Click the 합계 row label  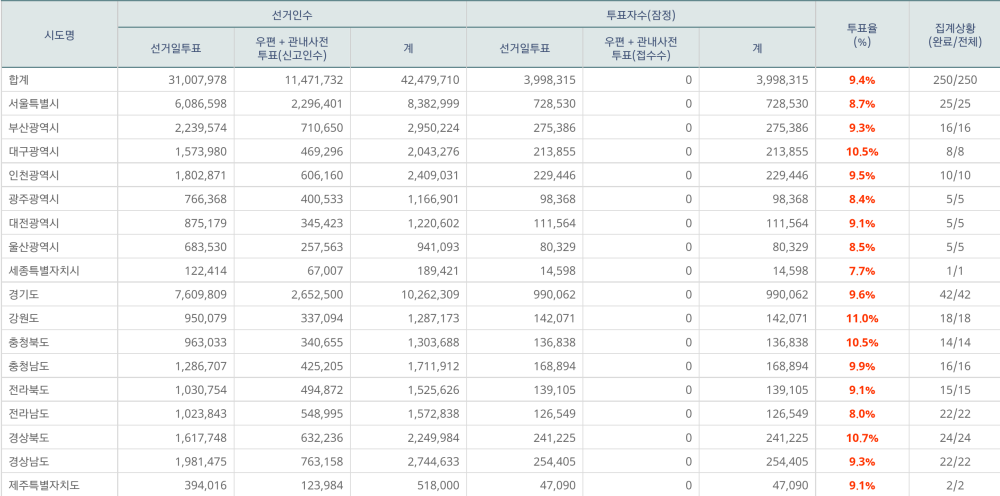19,80
